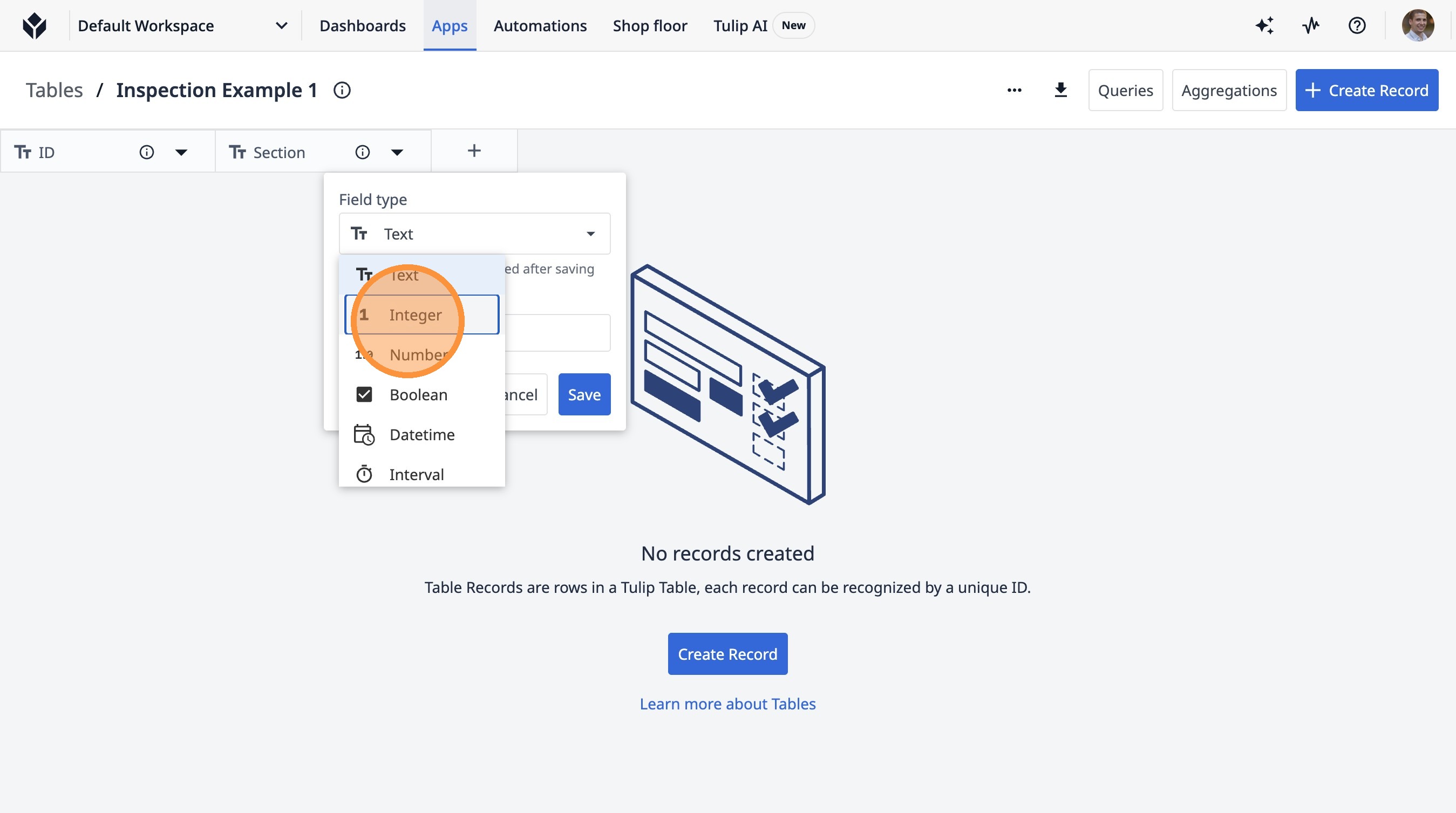Switch to the Dashboards tab

[362, 25]
